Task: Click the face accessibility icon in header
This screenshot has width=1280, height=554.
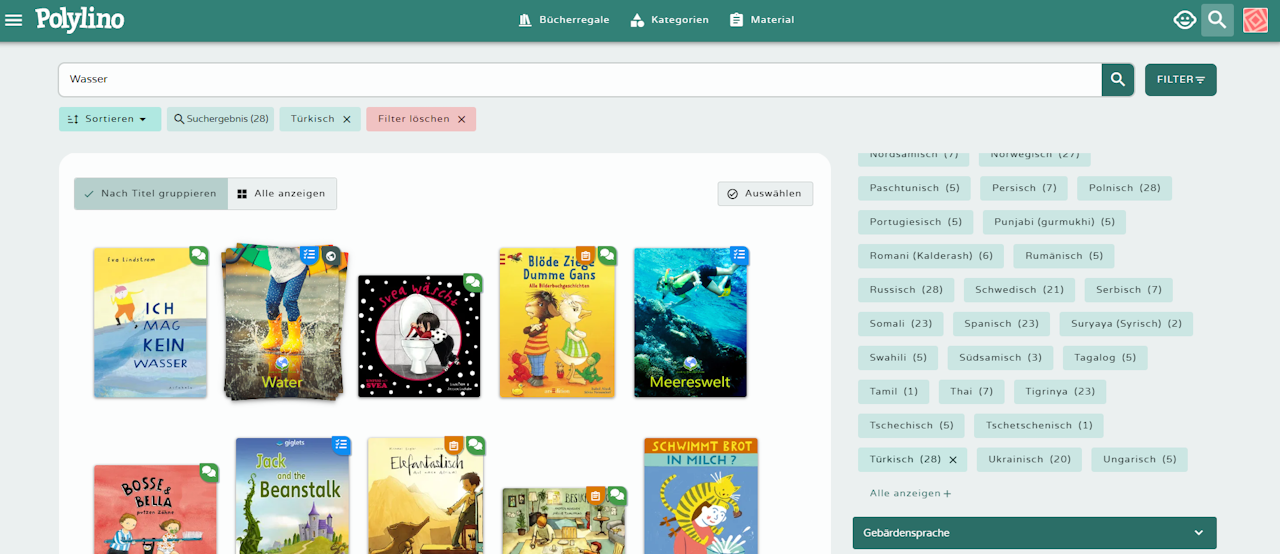Action: pos(1185,20)
